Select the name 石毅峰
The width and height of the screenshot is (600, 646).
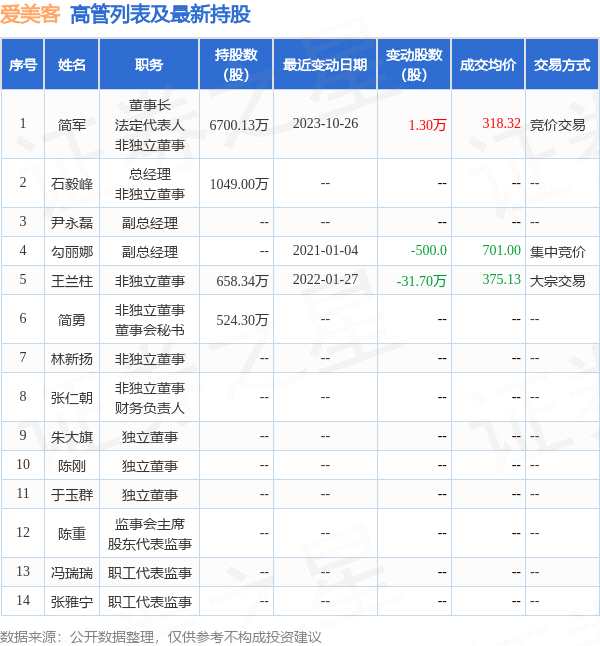[72, 184]
